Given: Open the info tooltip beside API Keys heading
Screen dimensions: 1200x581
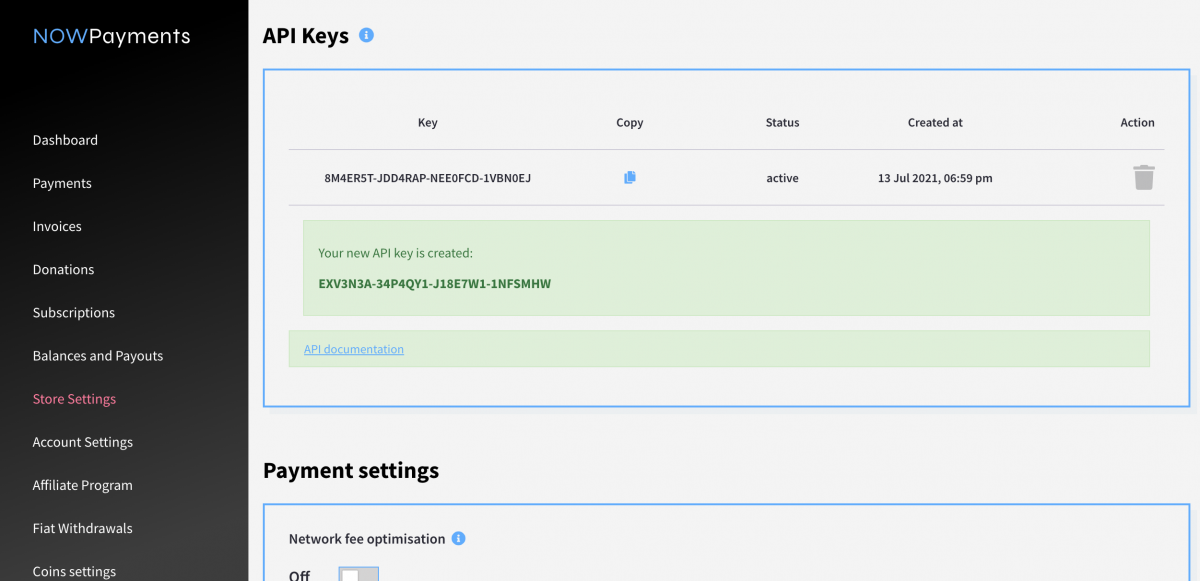Looking at the screenshot, I should (x=366, y=34).
